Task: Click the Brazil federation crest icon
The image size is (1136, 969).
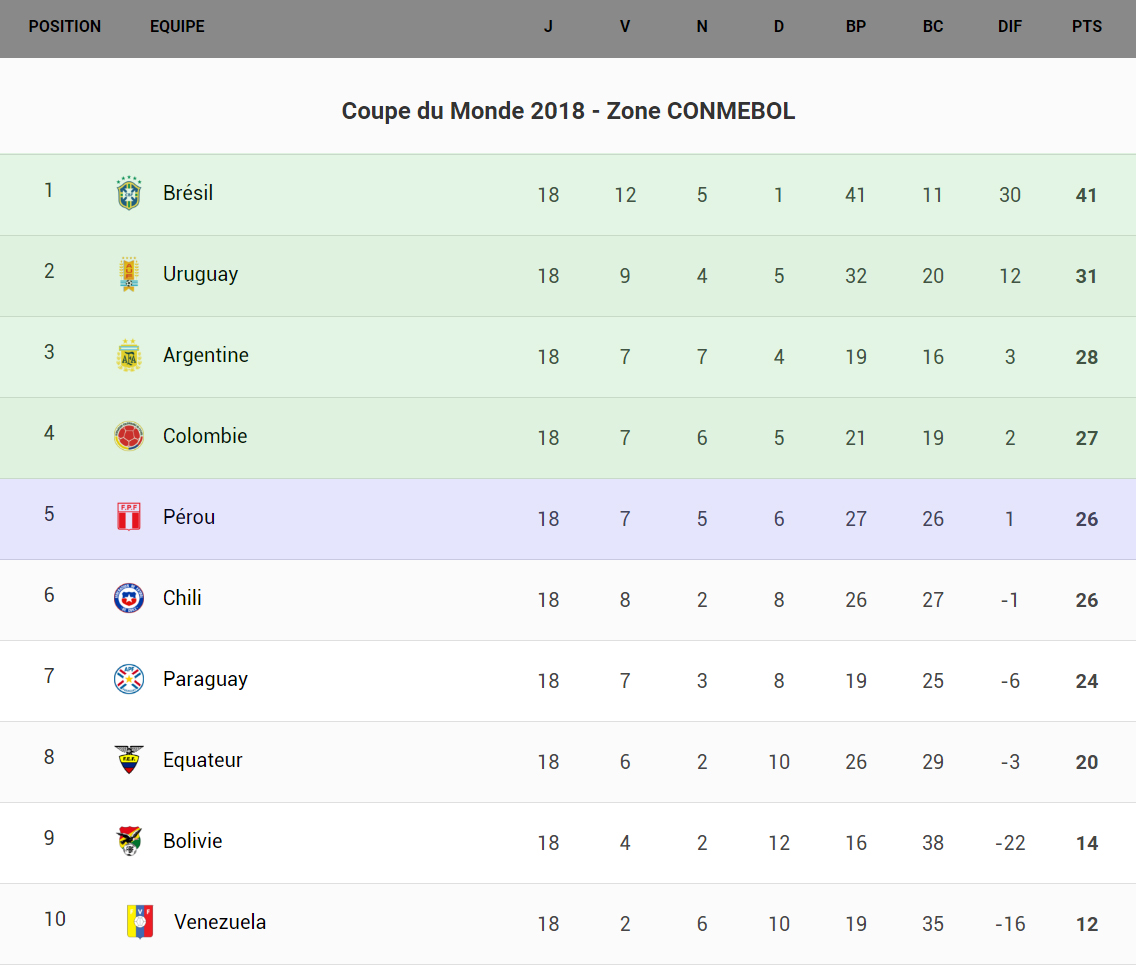Action: [x=129, y=193]
